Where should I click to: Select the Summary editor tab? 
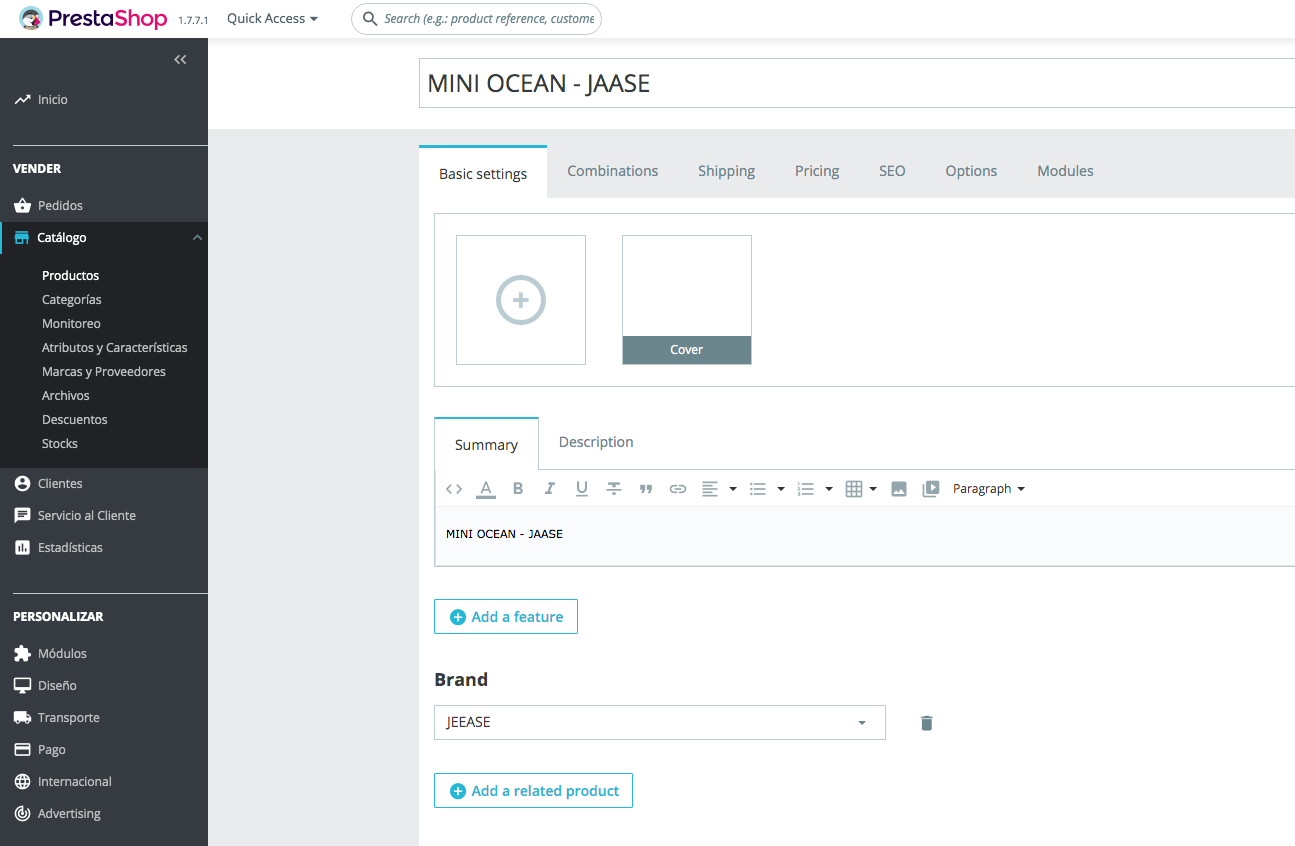(486, 445)
